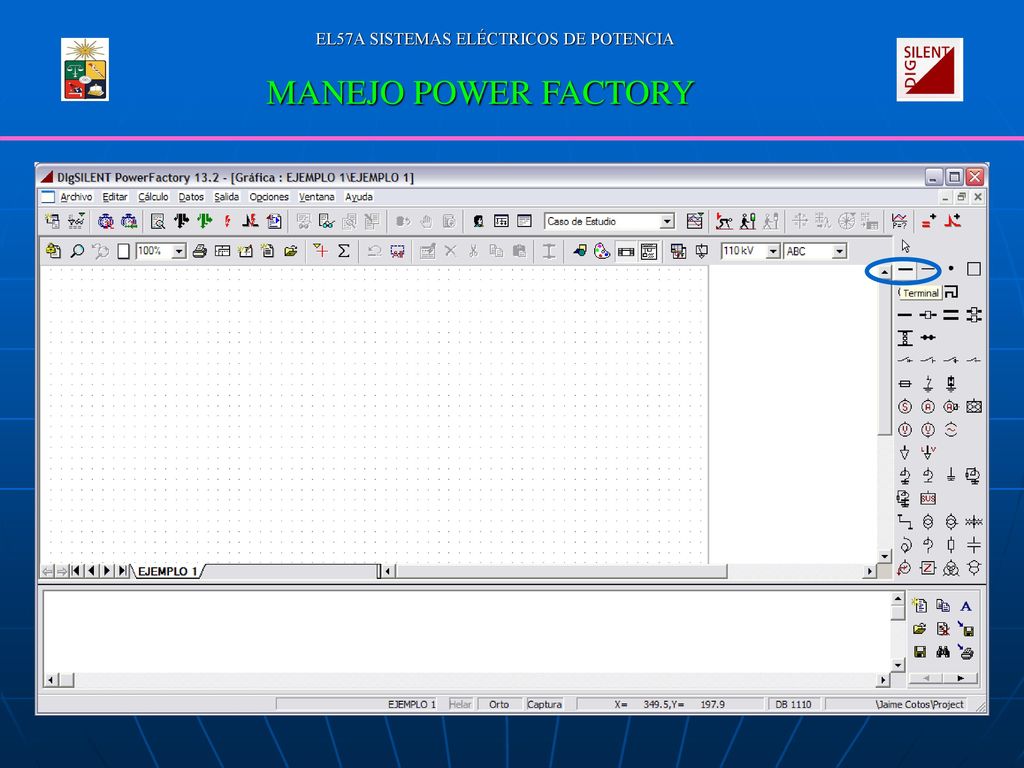1024x768 pixels.
Task: Select the AC voltage source wave symbol
Action: 951,429
